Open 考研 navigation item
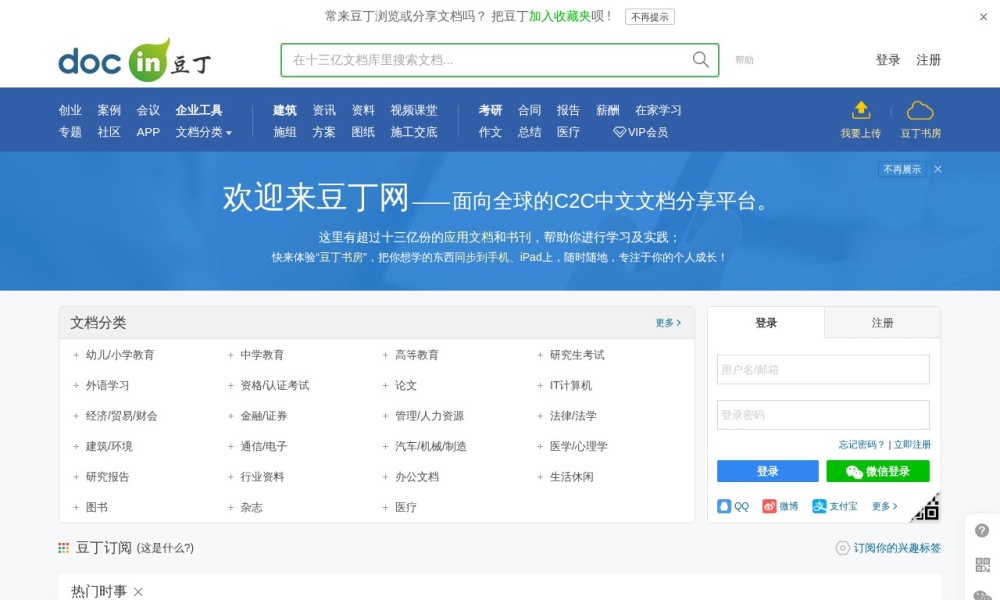 tap(490, 110)
